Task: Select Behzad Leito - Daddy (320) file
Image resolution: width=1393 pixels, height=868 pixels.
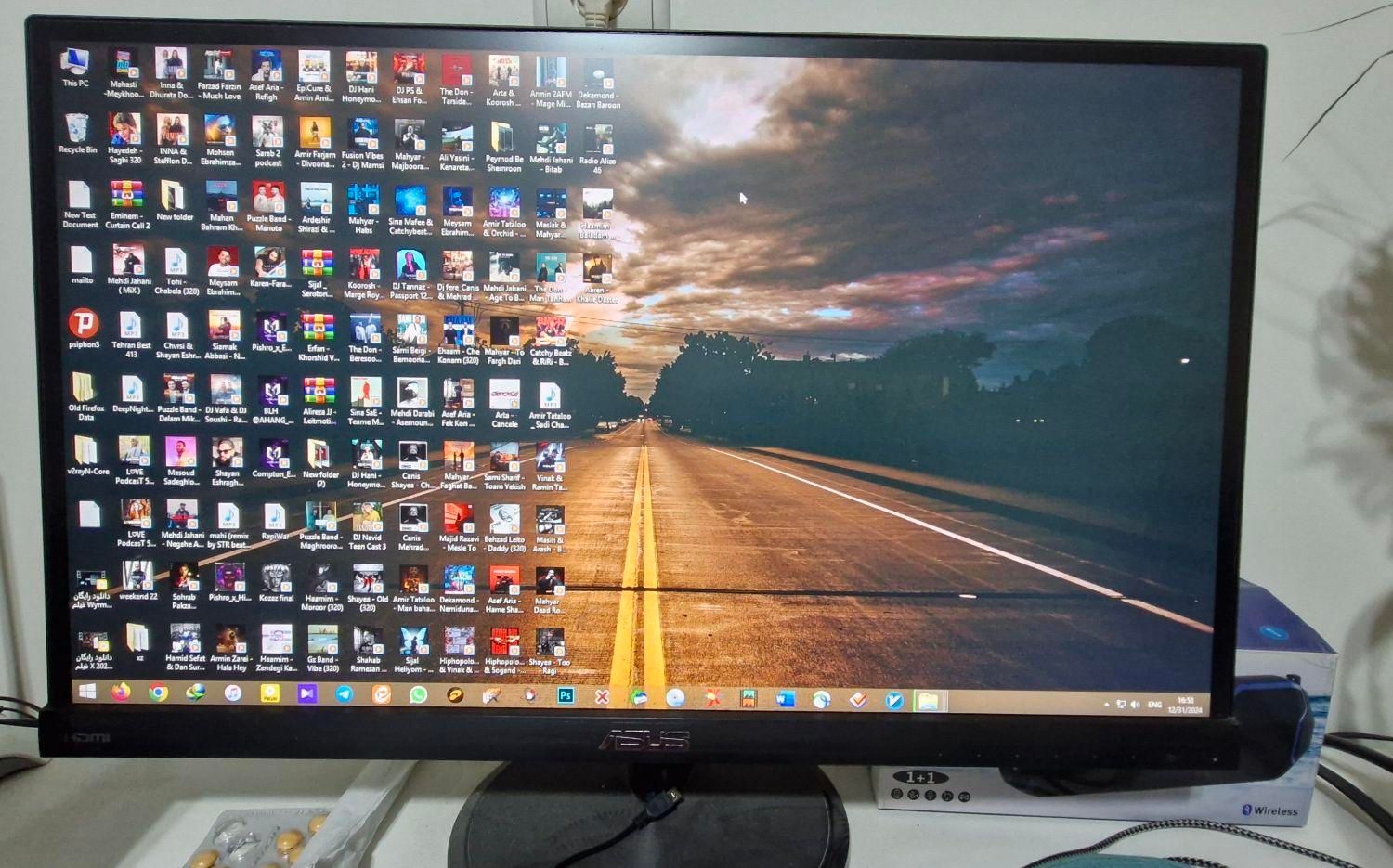Action: (x=504, y=529)
